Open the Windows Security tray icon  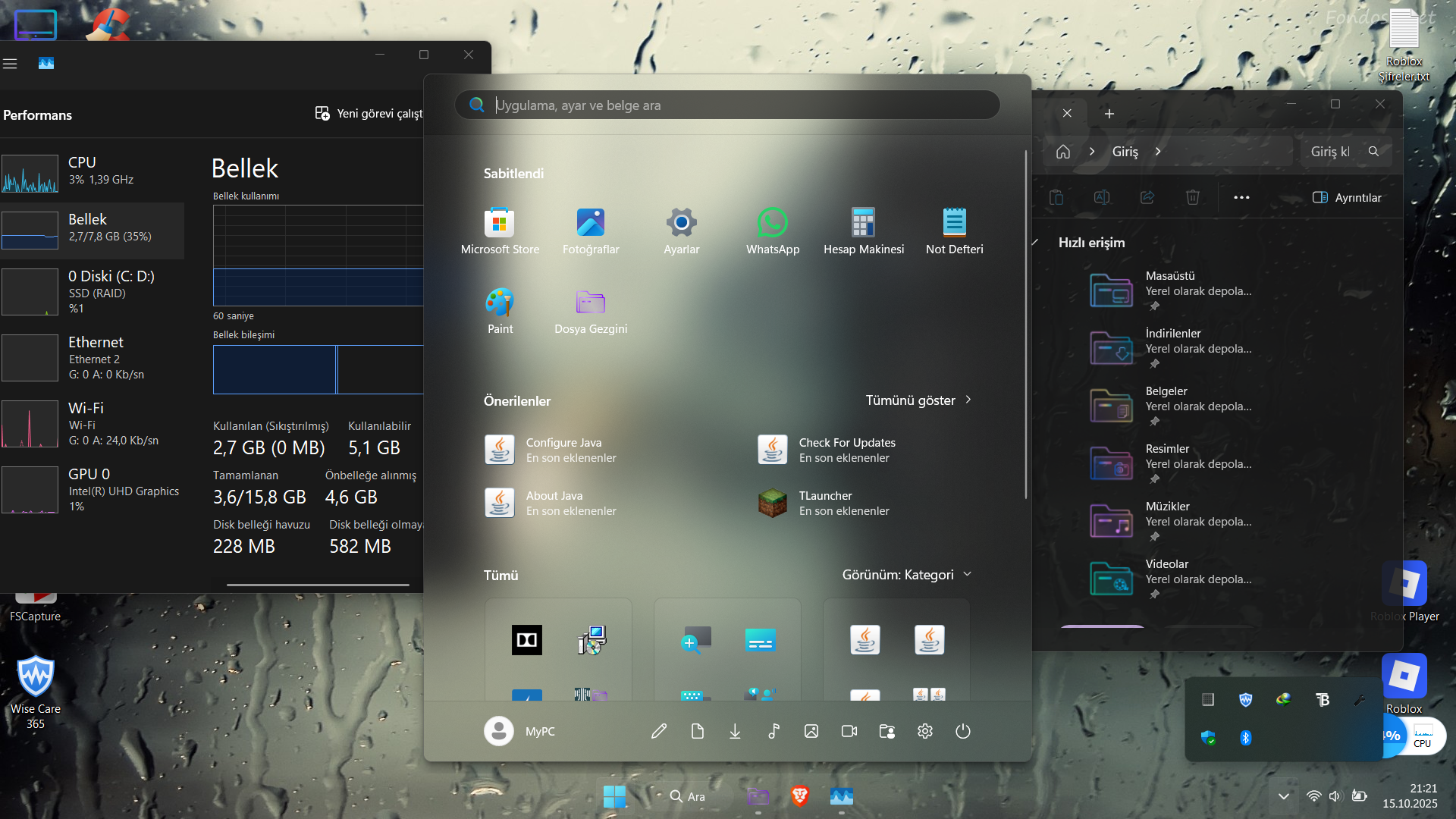point(1208,737)
